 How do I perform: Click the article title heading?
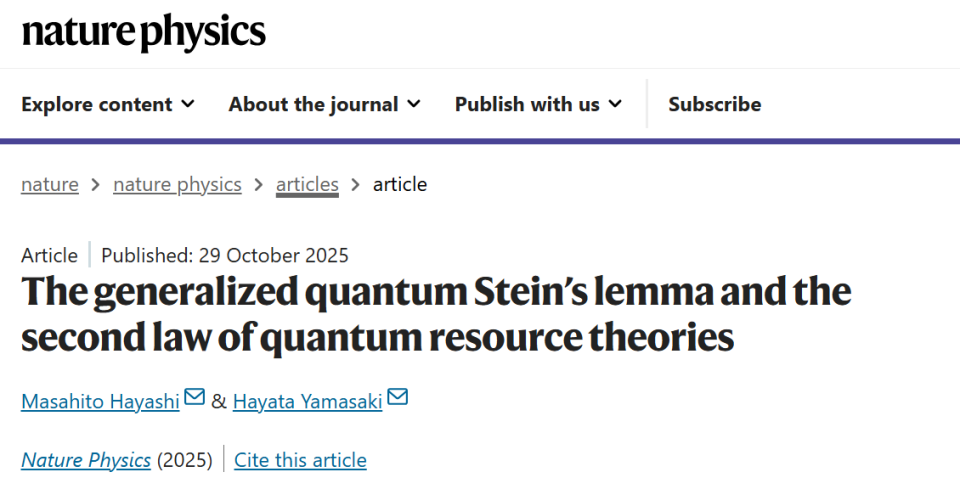(x=436, y=314)
